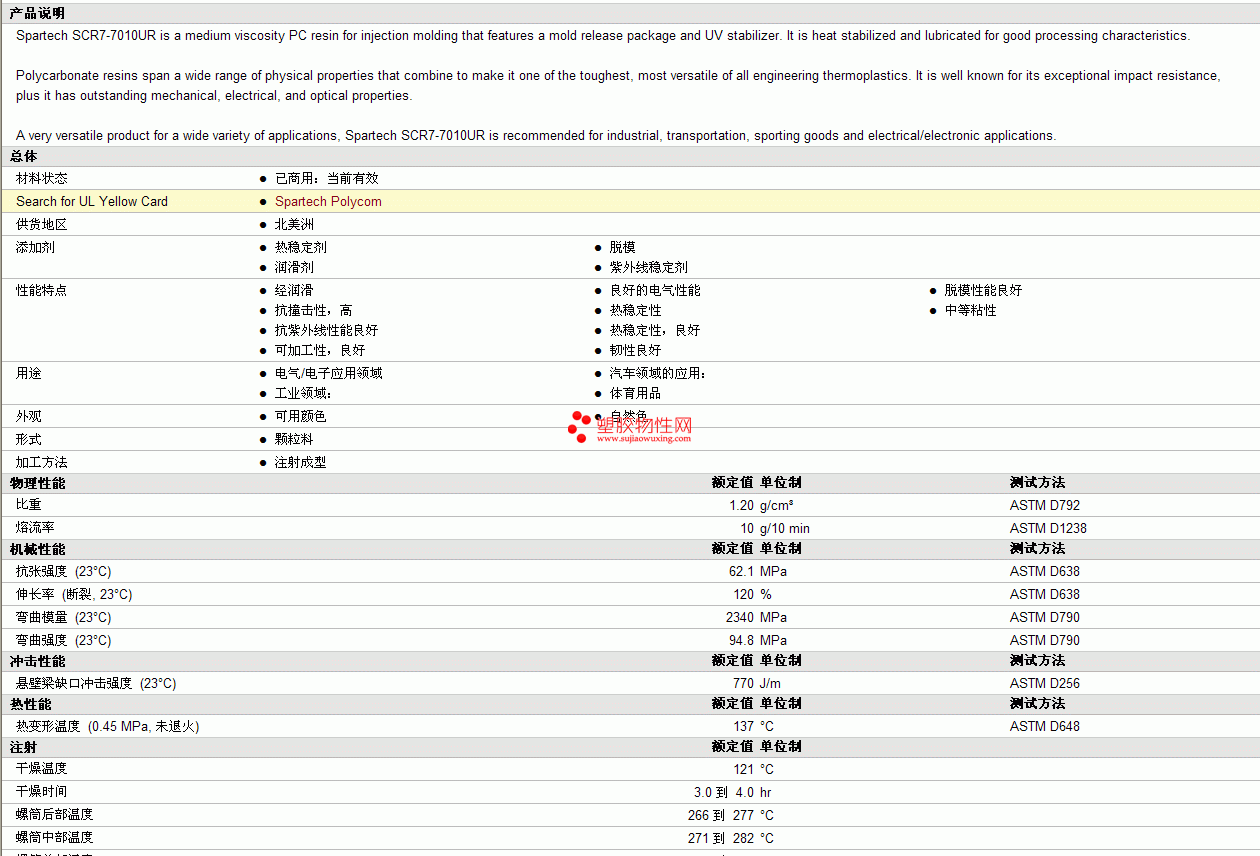Click the 体育用品 application entry
The image size is (1260, 856).
point(636,393)
